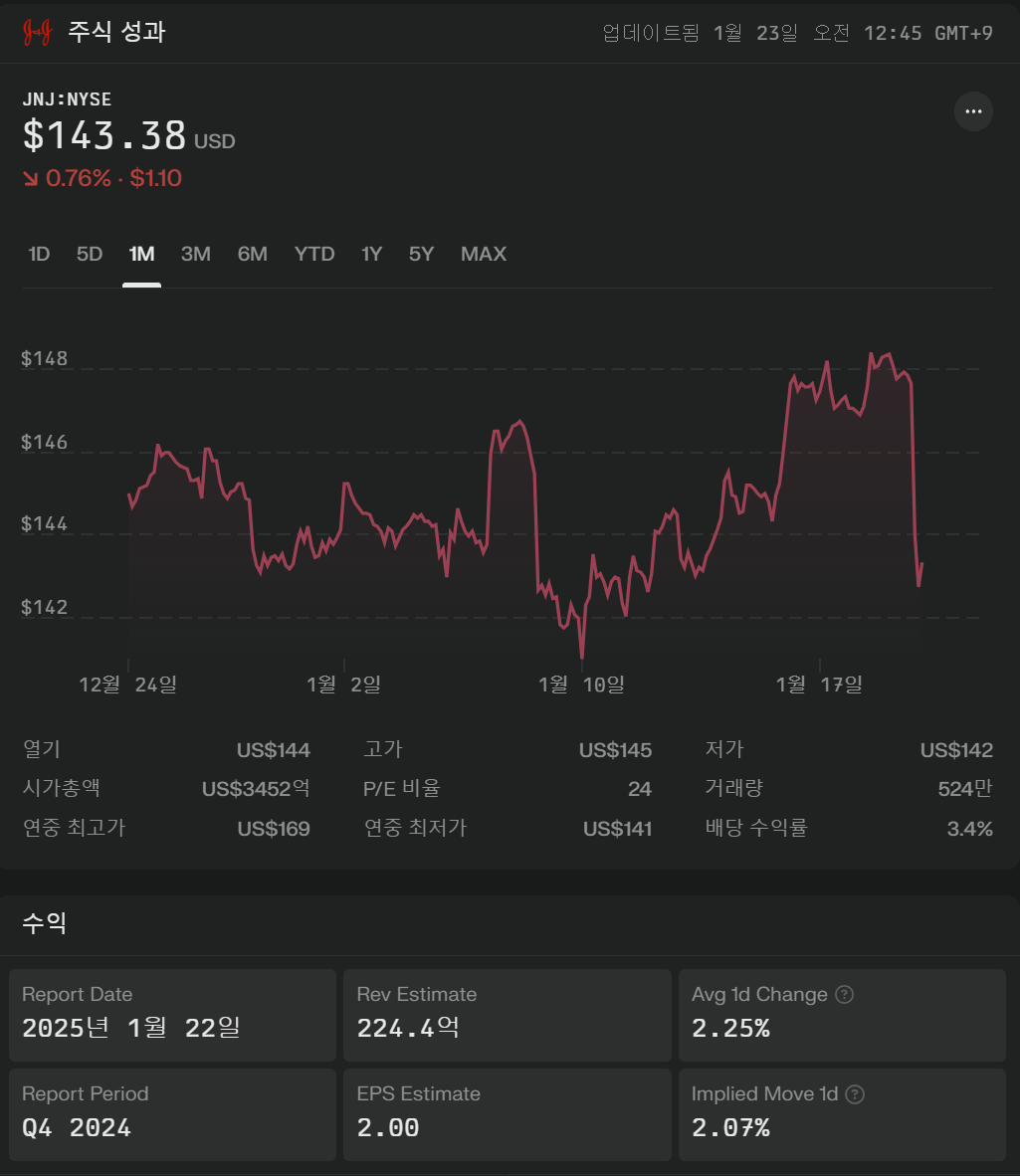Click the 연중 최고가 value US$169
The width and height of the screenshot is (1020, 1176).
tap(274, 829)
